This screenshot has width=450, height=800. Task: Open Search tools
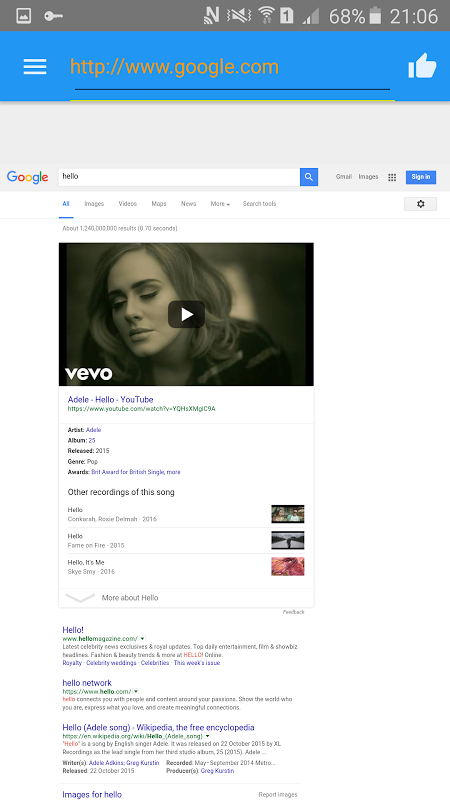coord(259,204)
